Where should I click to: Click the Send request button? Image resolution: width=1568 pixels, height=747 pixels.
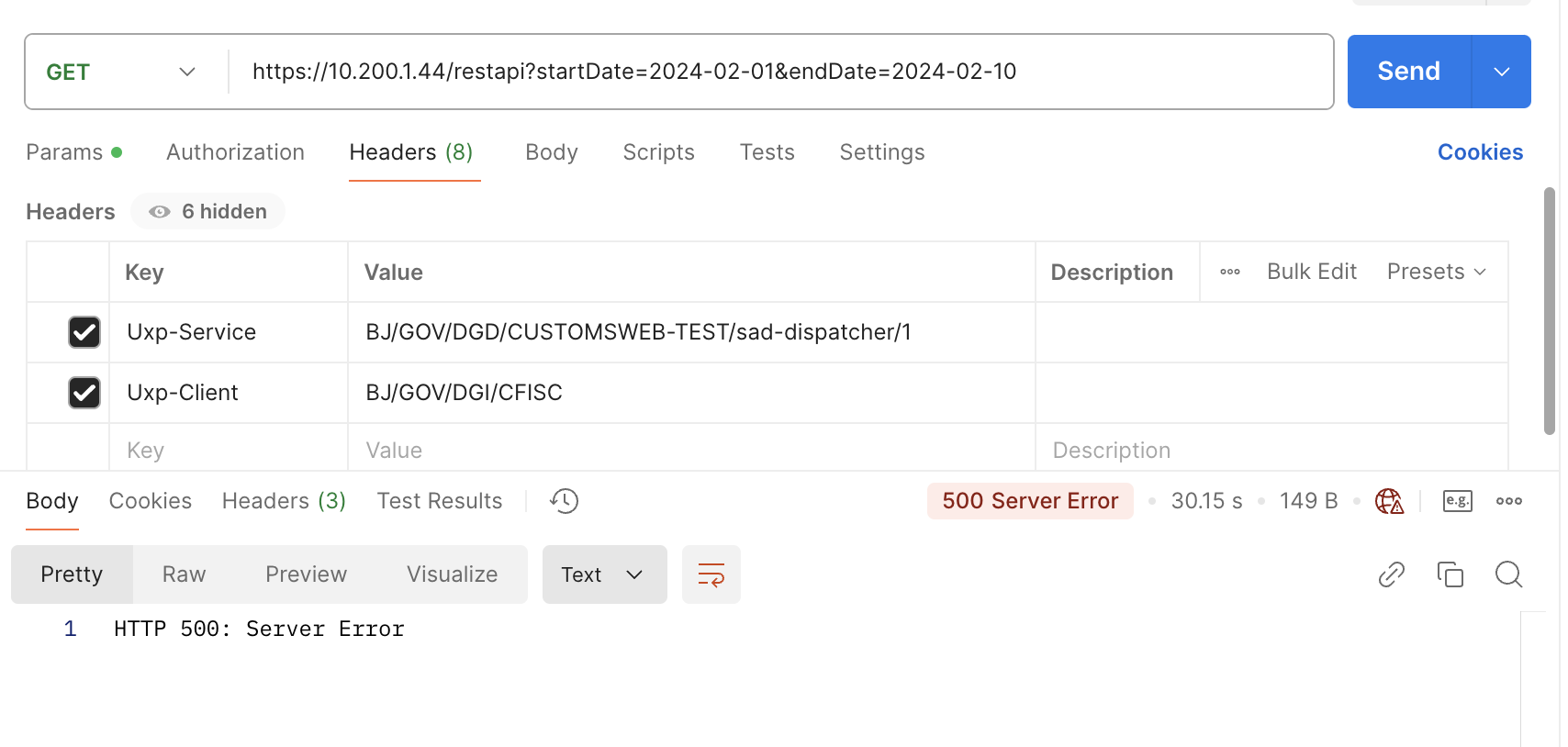pos(1408,72)
